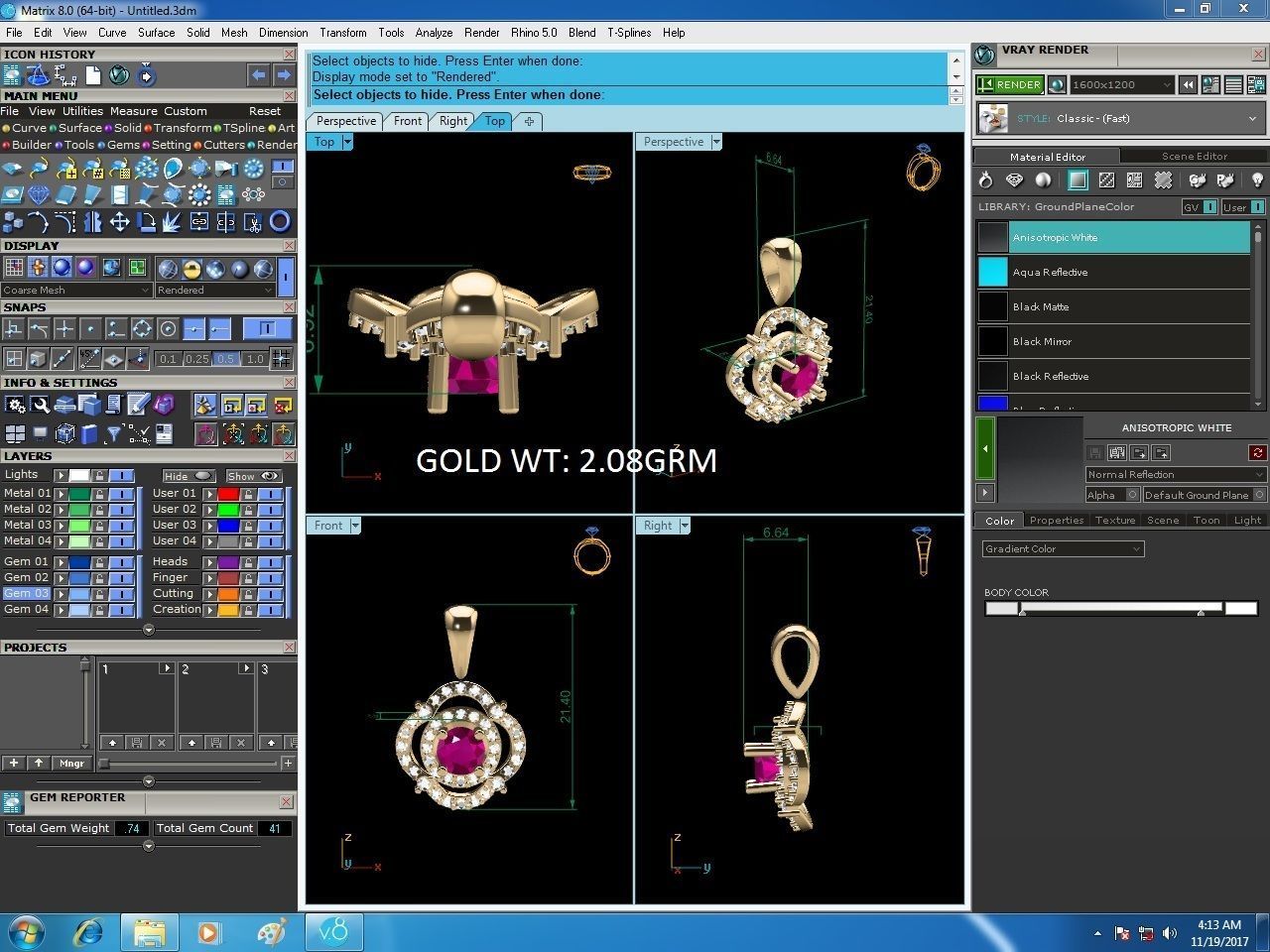Expand the Metal 02 layer arrow
The image size is (1270, 952).
[61, 509]
